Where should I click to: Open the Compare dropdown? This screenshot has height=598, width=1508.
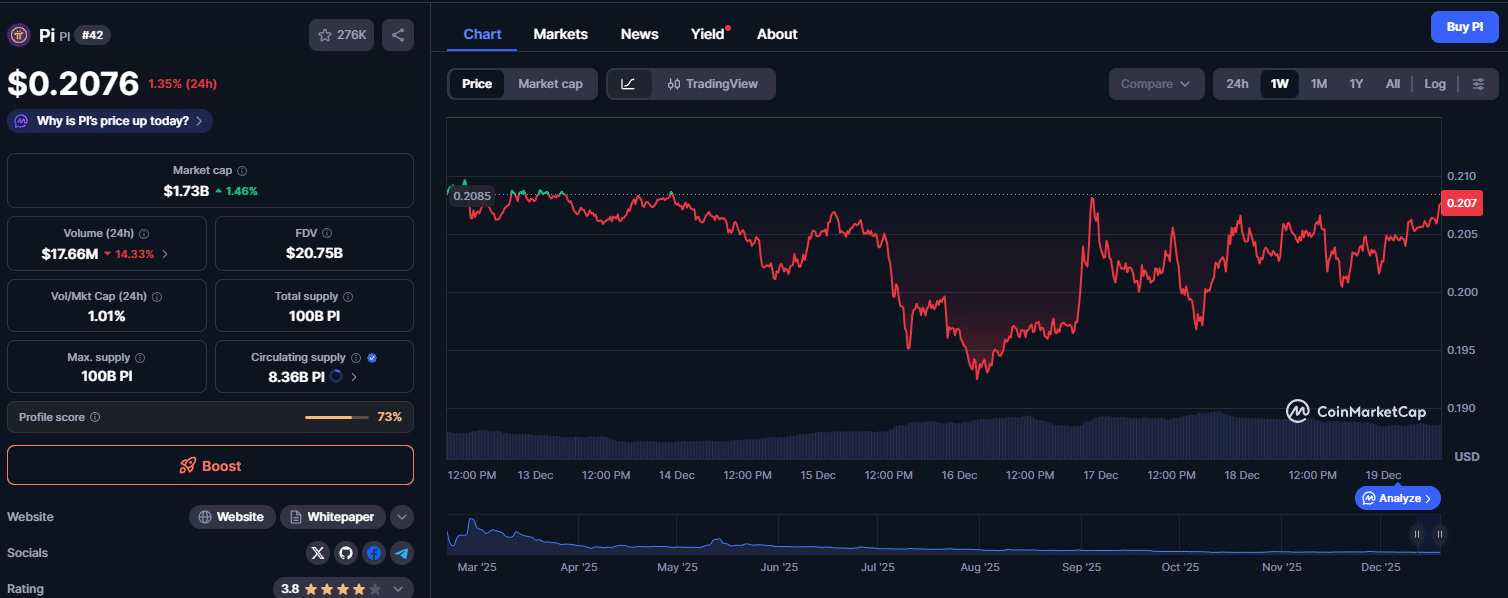1156,84
